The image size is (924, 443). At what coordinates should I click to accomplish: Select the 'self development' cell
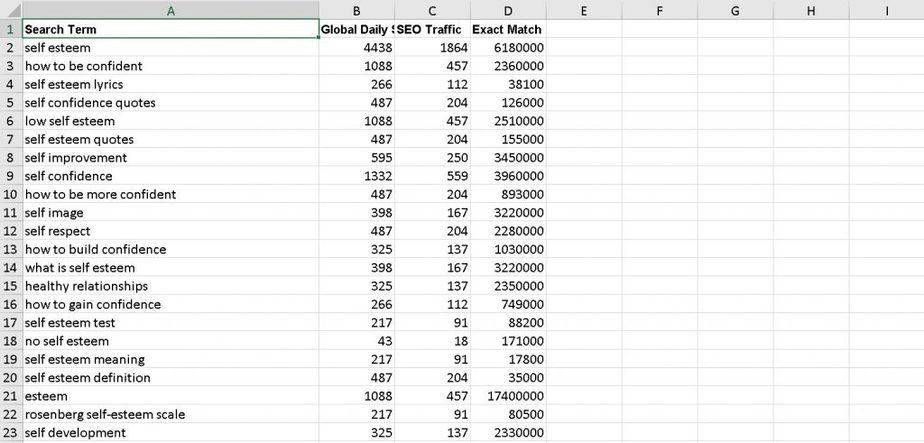(170, 432)
